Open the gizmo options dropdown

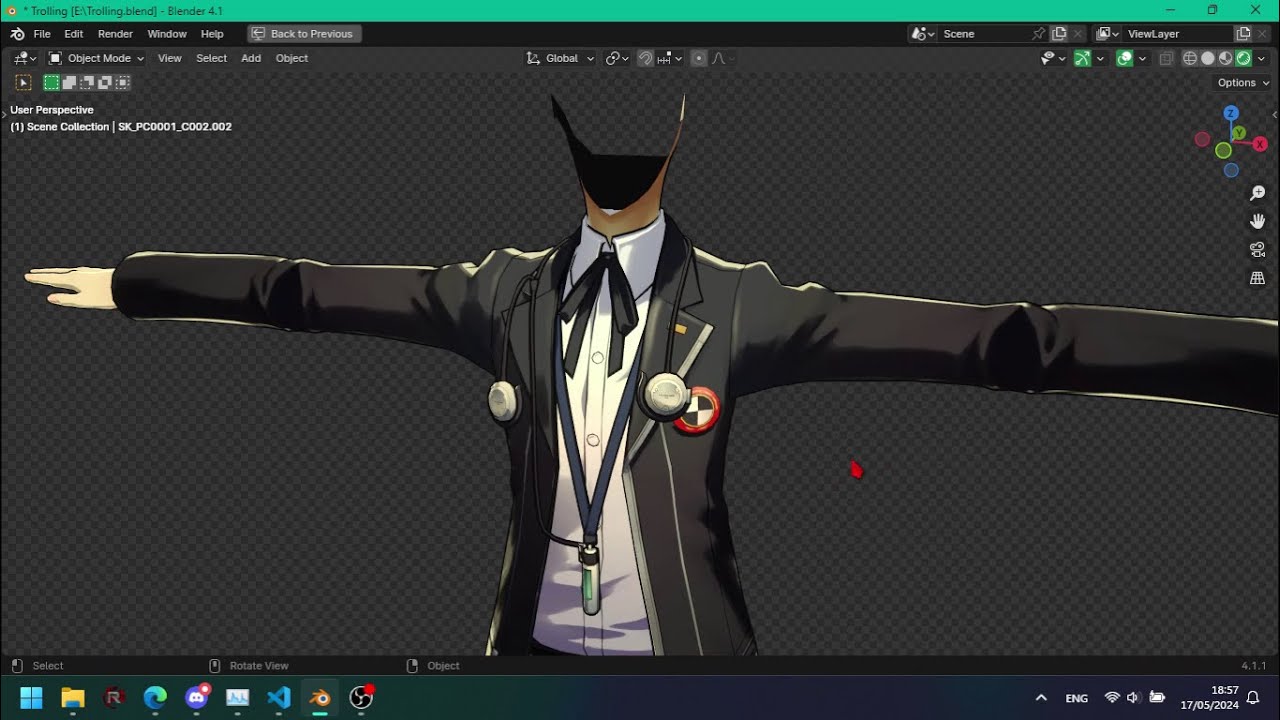[1100, 58]
